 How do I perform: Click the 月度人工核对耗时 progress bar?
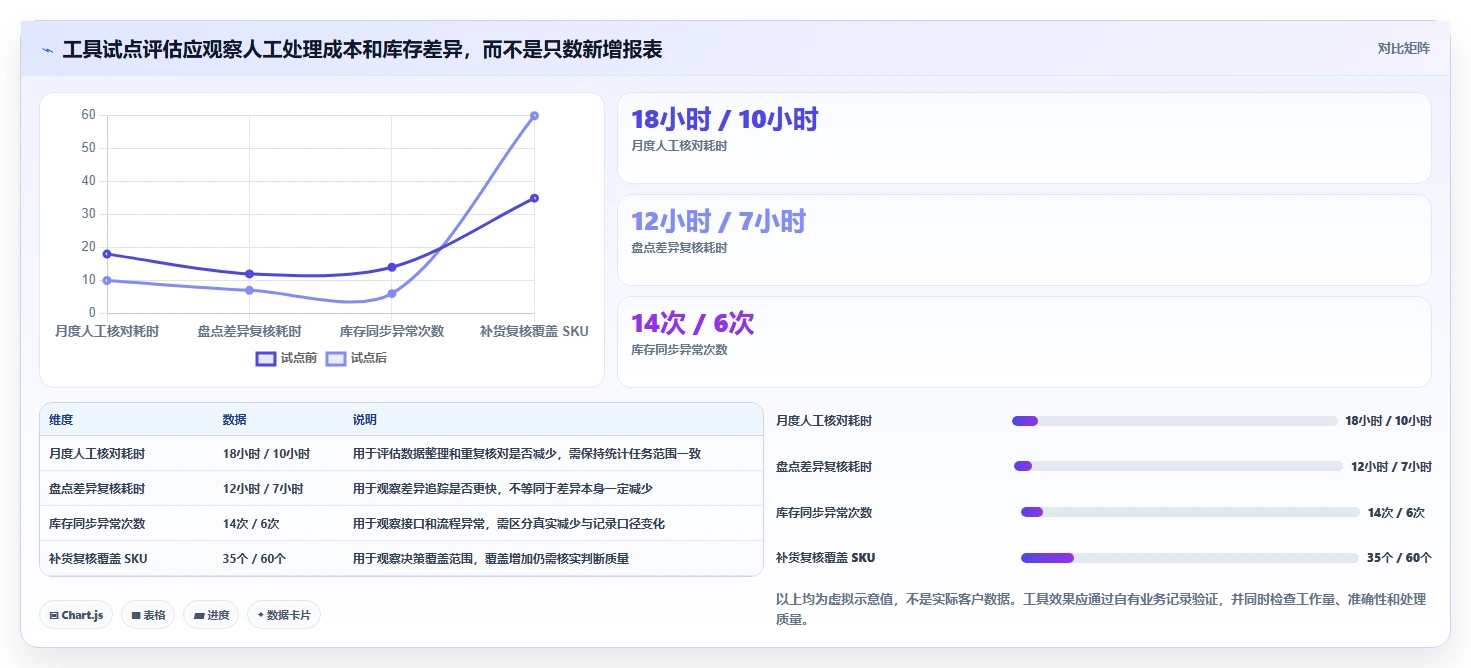pos(1174,421)
